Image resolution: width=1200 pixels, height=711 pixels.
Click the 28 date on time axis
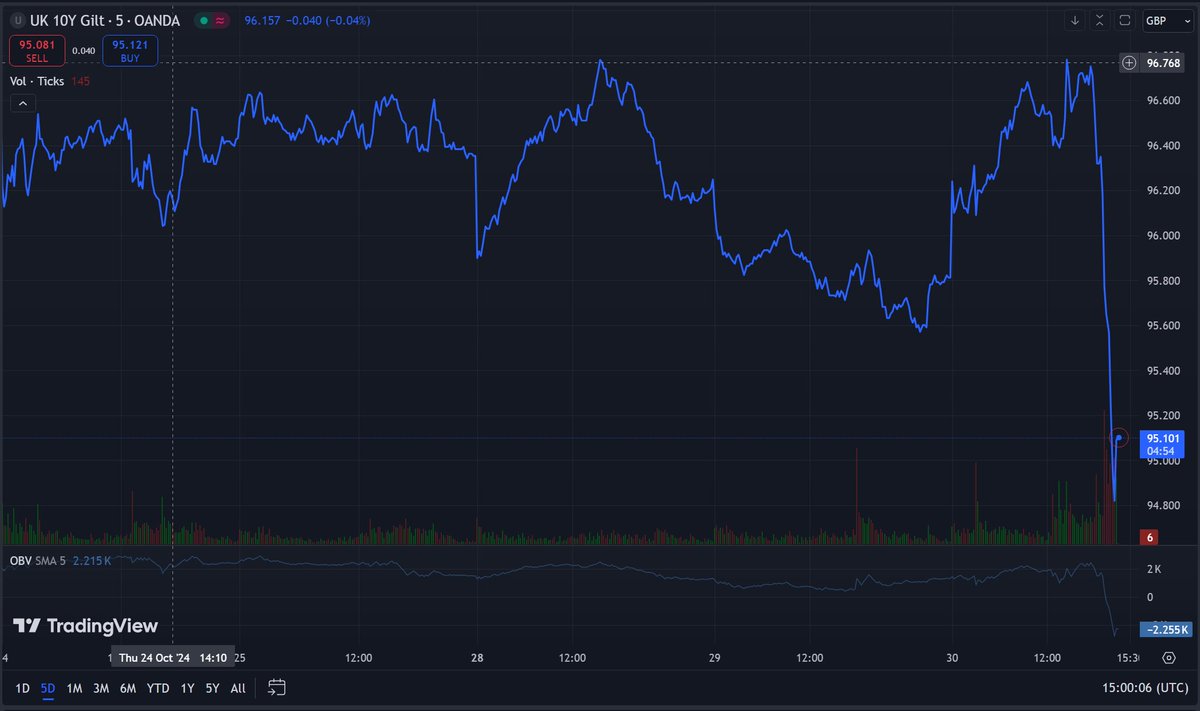477,658
